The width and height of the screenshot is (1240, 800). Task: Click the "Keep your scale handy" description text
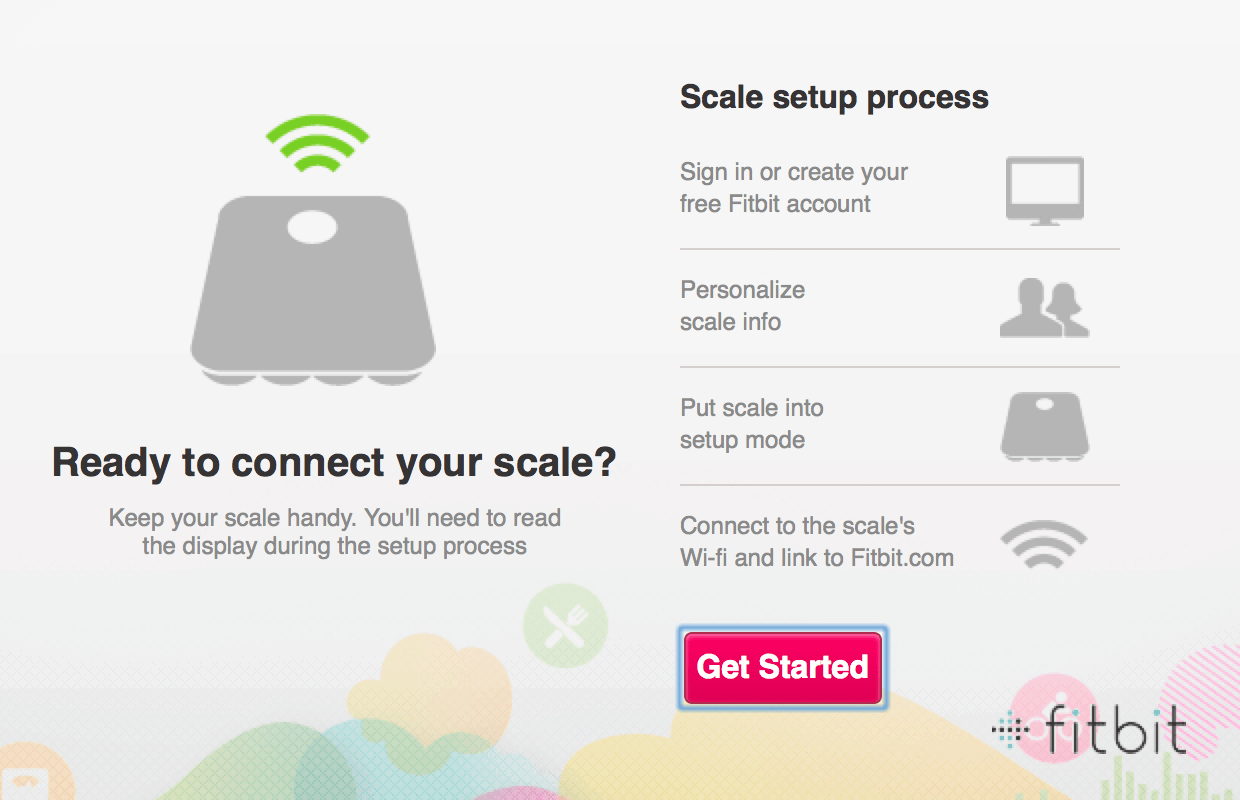pyautogui.click(x=334, y=532)
